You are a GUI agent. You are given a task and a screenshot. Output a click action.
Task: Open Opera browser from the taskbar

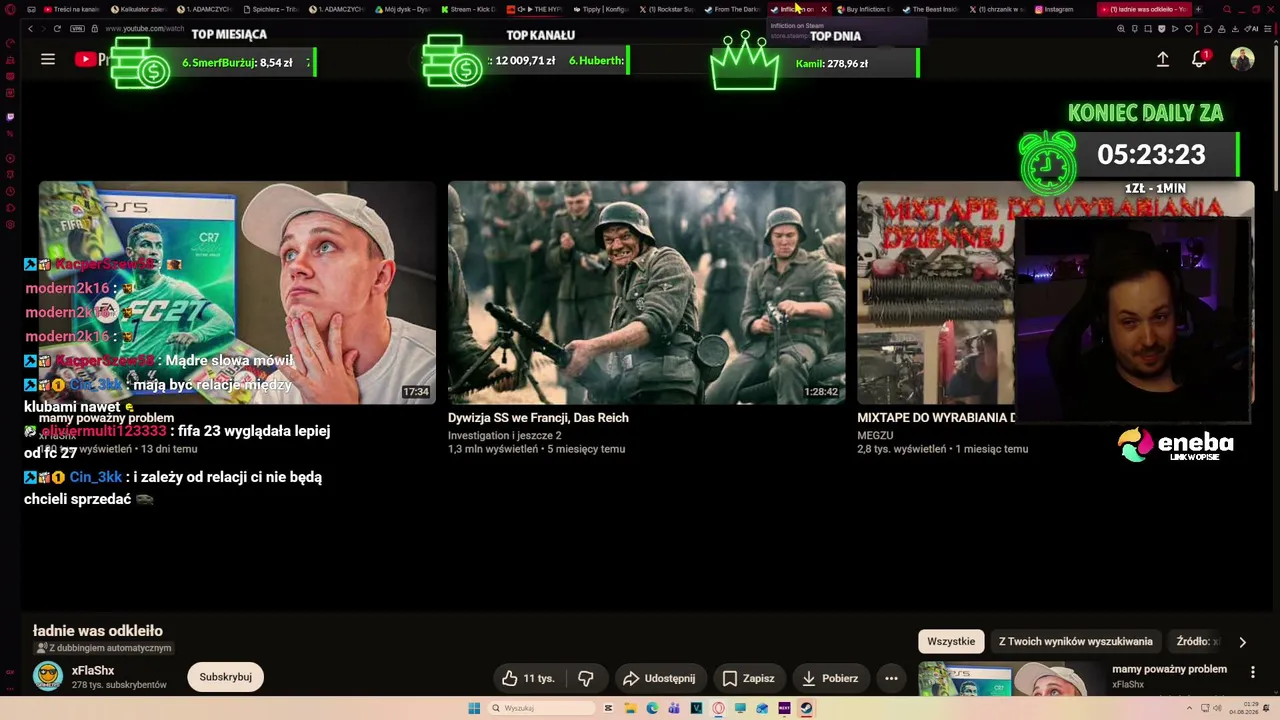(718, 708)
